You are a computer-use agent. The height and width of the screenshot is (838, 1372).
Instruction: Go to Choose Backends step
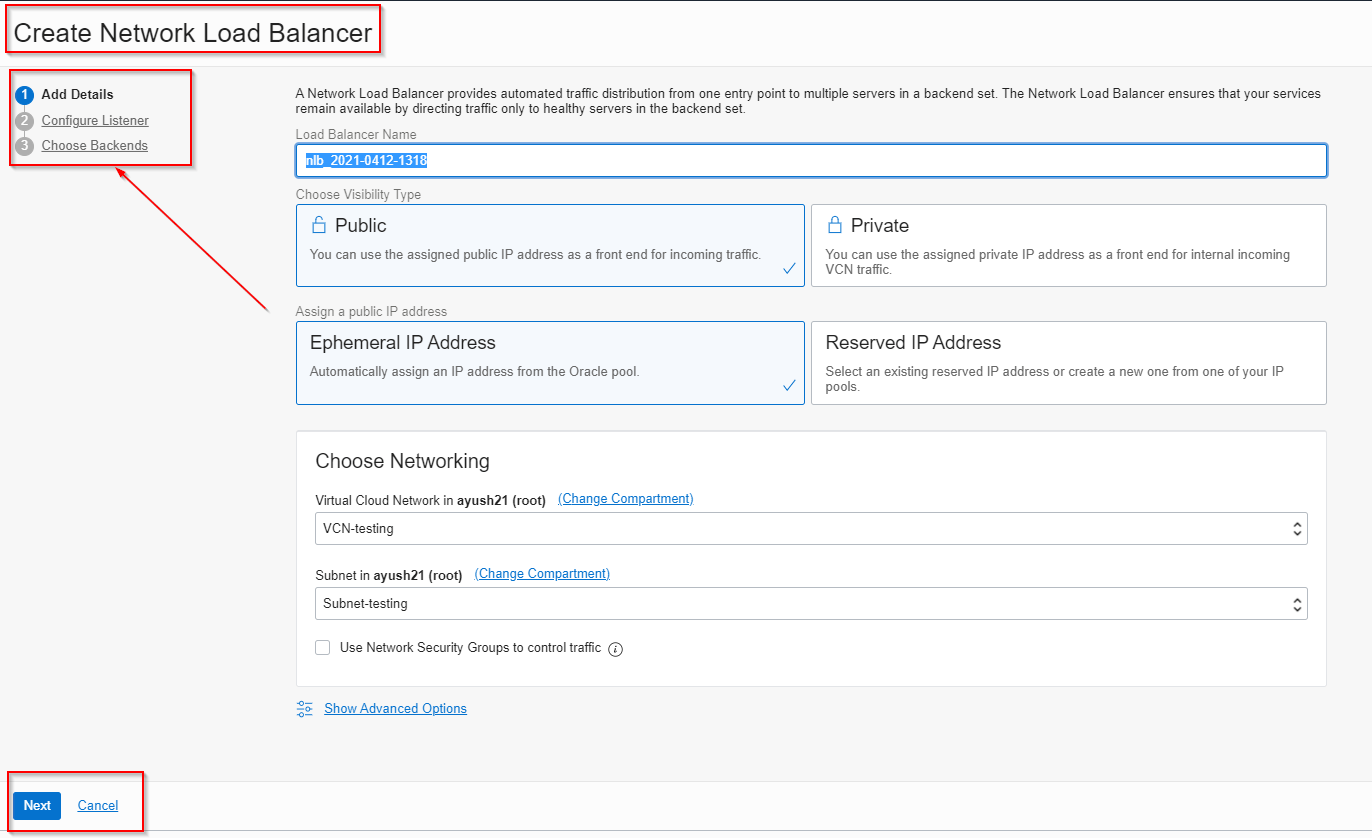tap(95, 146)
